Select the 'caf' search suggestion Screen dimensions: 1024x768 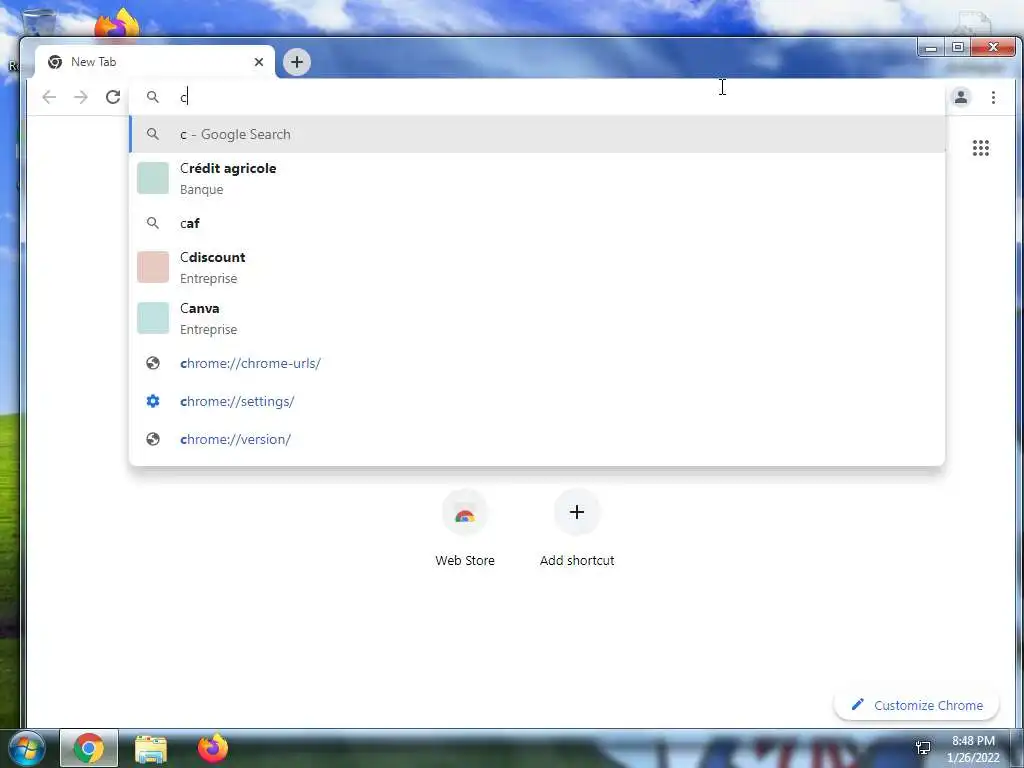coord(537,223)
